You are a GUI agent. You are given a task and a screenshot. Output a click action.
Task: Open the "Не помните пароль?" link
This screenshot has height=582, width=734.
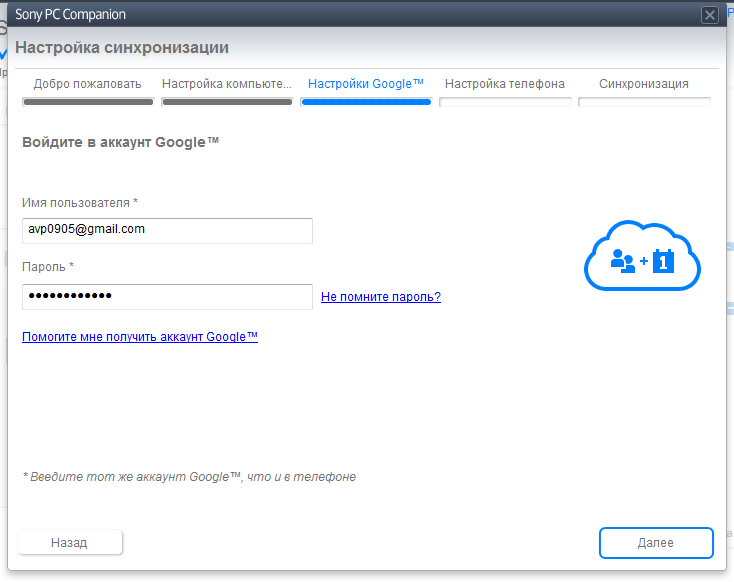[381, 297]
